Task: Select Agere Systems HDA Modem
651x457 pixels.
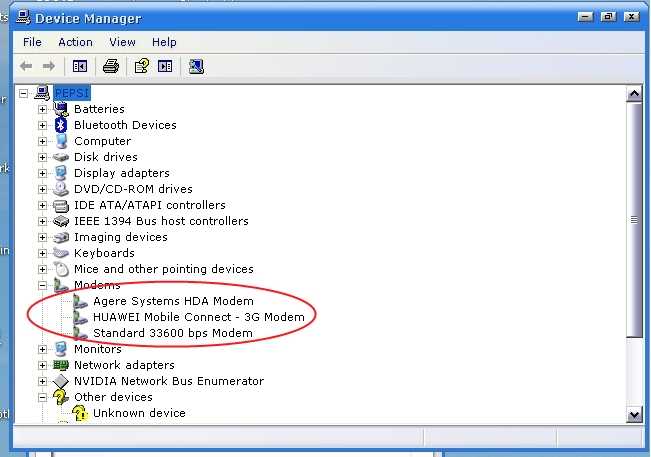Action: click(173, 301)
